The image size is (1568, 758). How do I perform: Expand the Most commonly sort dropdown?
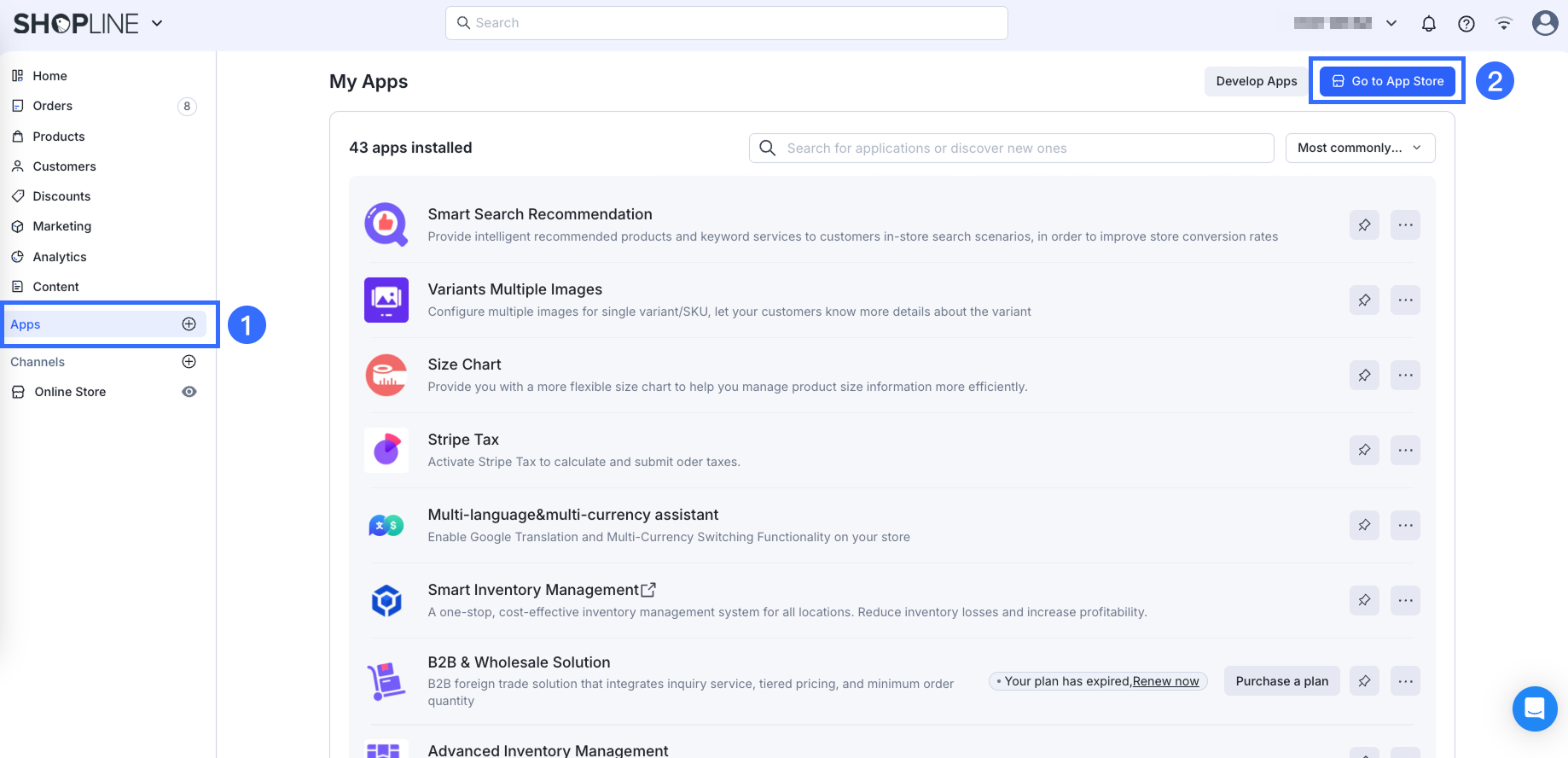pos(1360,148)
